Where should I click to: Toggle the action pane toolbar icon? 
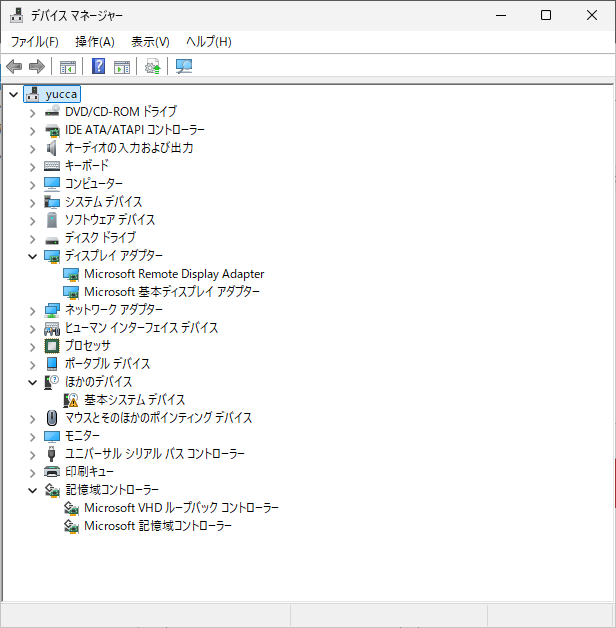(x=122, y=66)
